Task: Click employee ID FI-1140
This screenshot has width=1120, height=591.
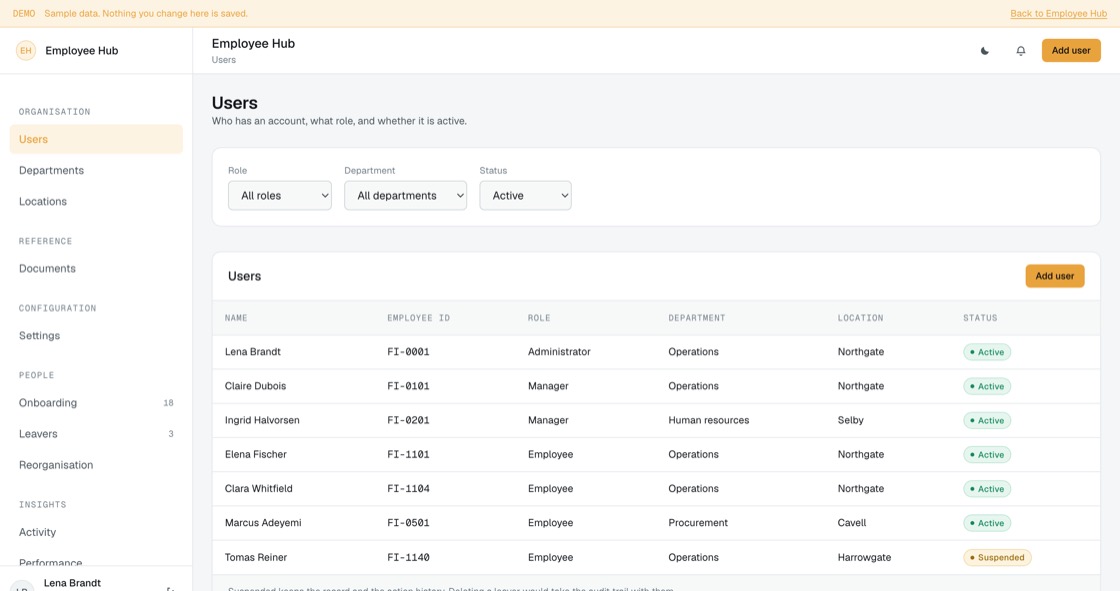Action: (409, 557)
